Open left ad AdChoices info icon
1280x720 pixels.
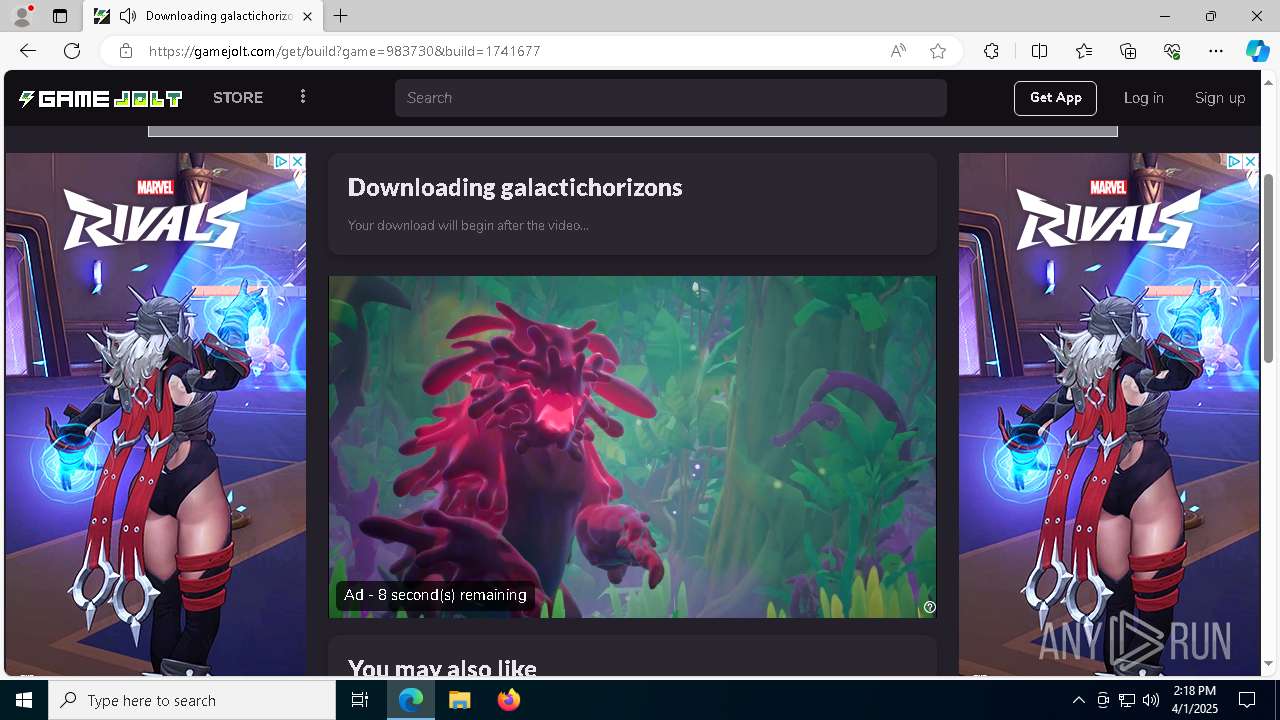click(x=282, y=161)
